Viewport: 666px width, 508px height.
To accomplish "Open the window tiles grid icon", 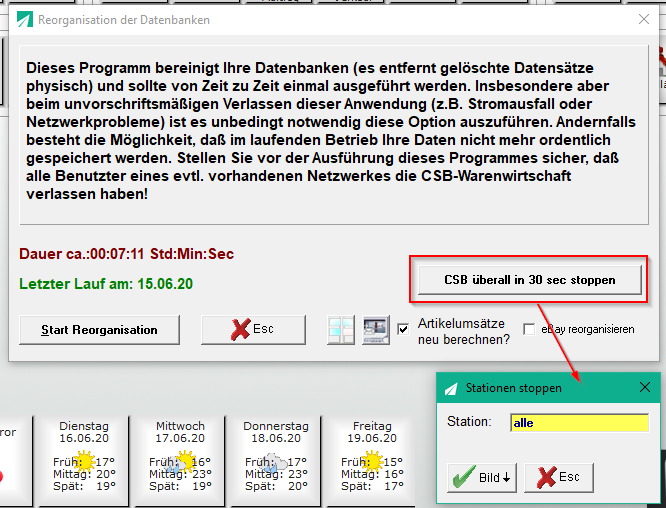I will 341,330.
